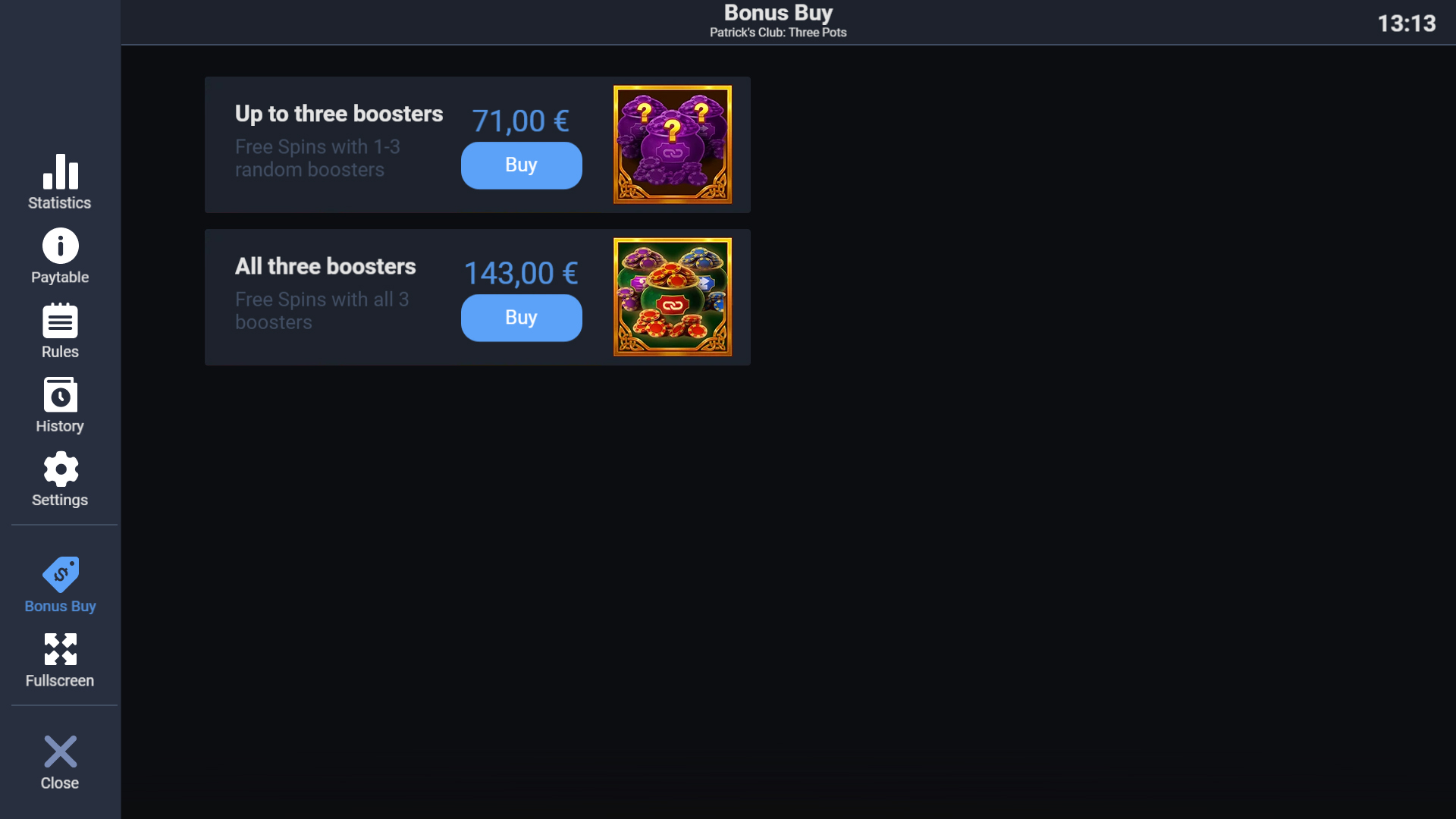Click the 143,00 € price label
This screenshot has width=1456, height=819.
coord(521,274)
